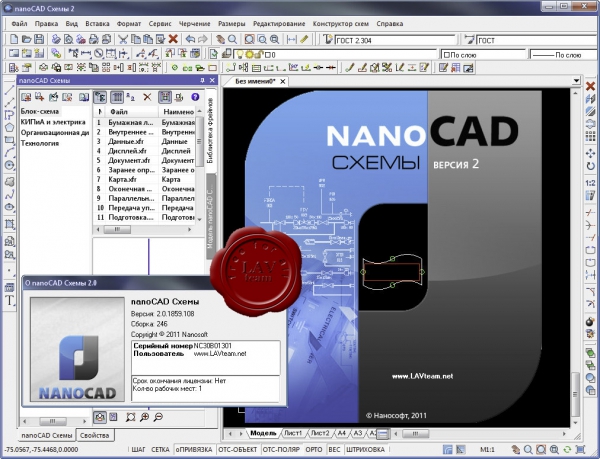Switch to the Лист1 sheet tab
Screen dimensions: 600x459
pos(293,433)
